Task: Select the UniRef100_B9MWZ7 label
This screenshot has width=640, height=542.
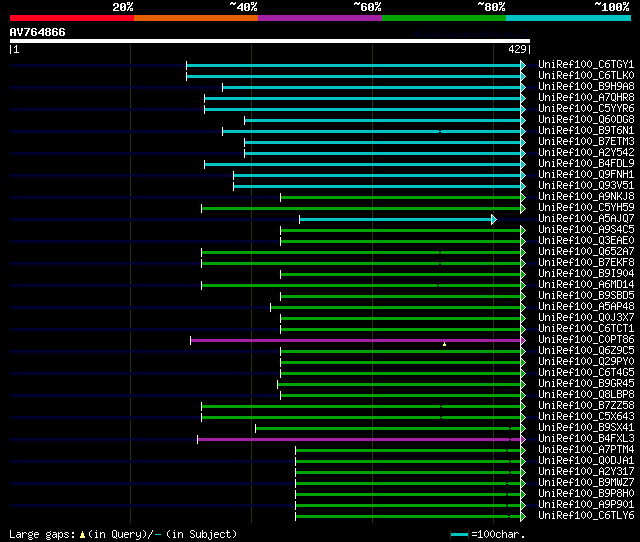Action: point(586,483)
